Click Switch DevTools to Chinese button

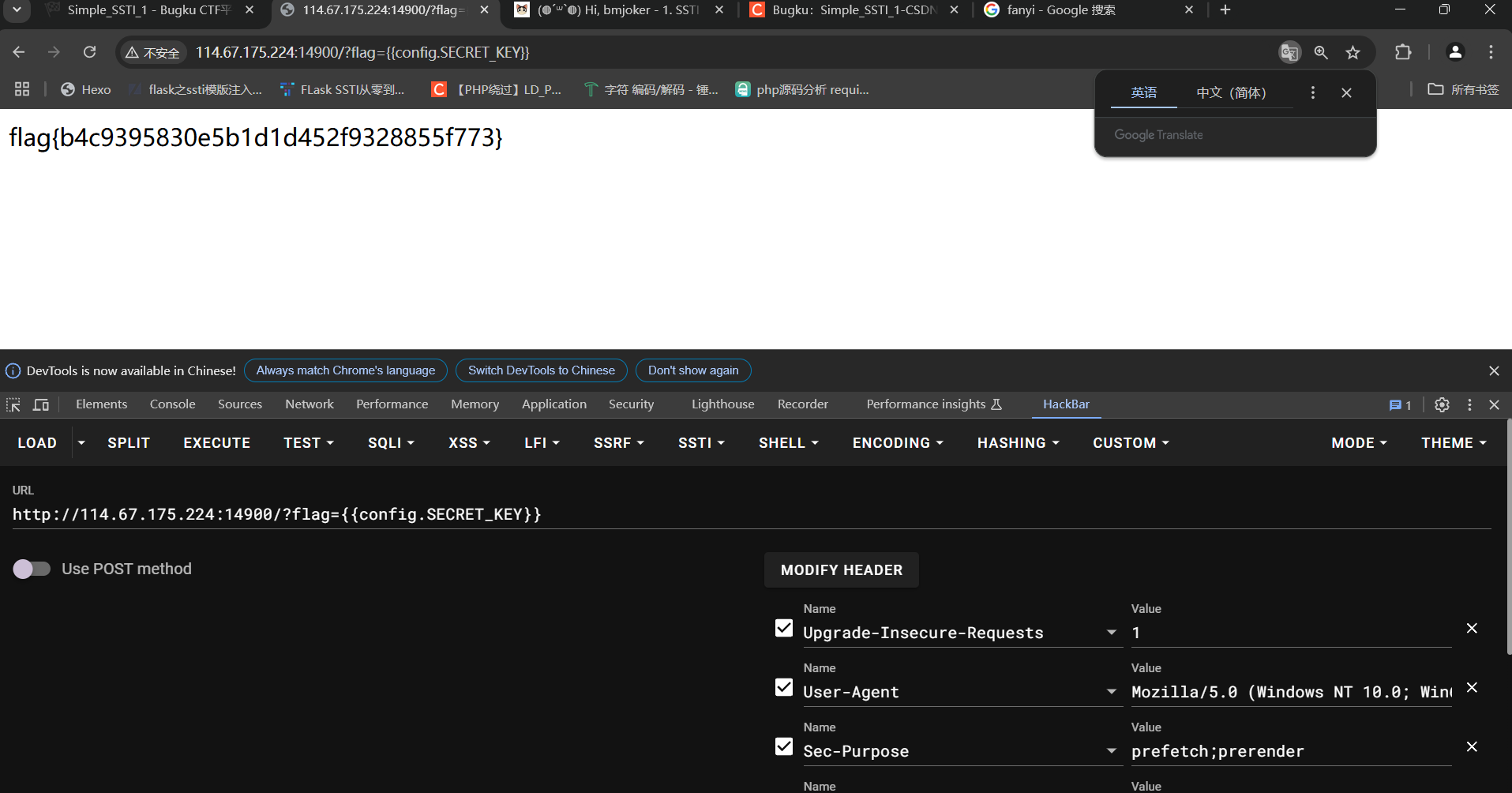click(x=541, y=370)
